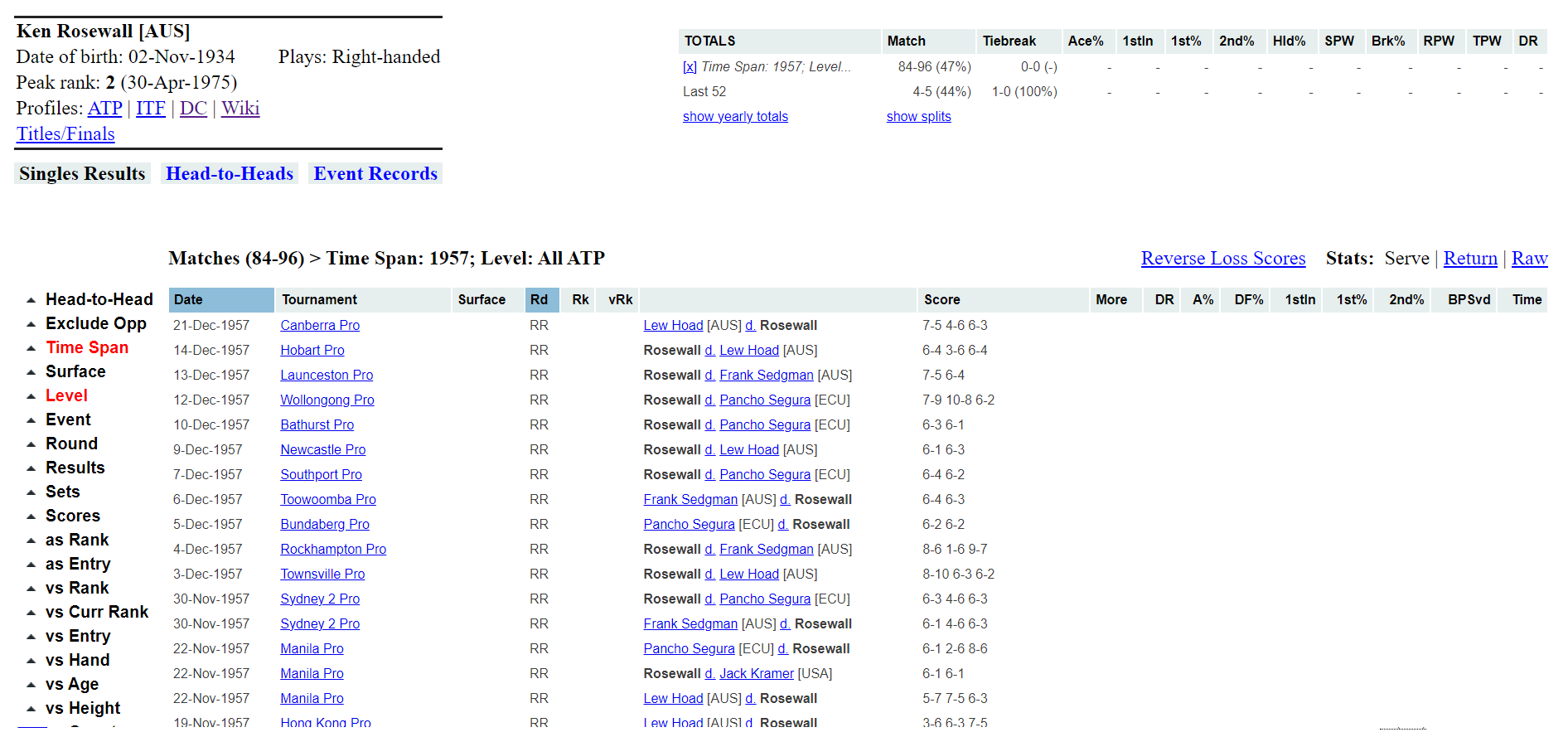Toggle Reverse Loss Scores

[1222, 259]
